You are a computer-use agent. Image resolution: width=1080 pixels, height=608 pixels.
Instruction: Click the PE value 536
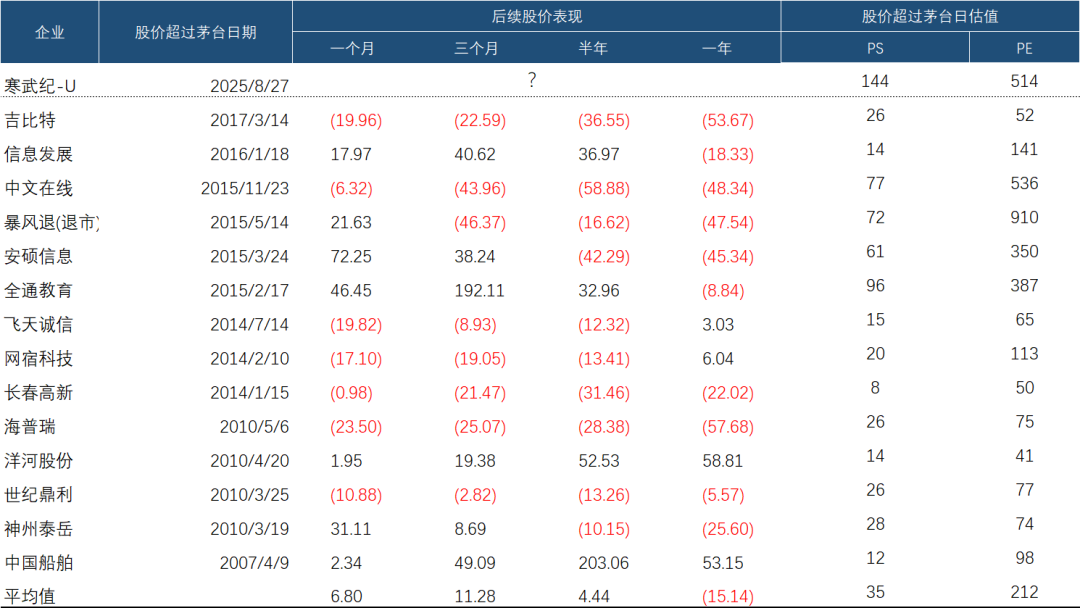point(1024,183)
